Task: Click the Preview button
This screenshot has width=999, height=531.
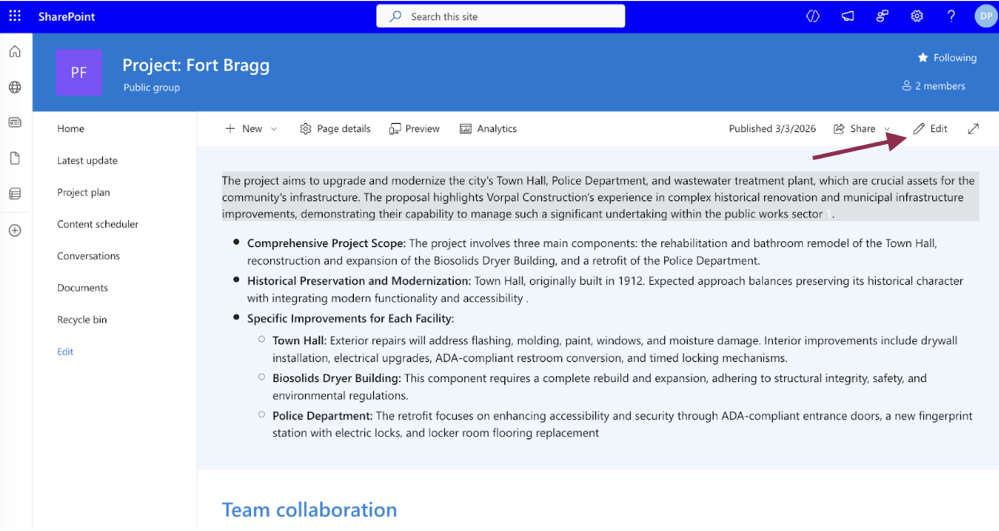Action: point(414,128)
